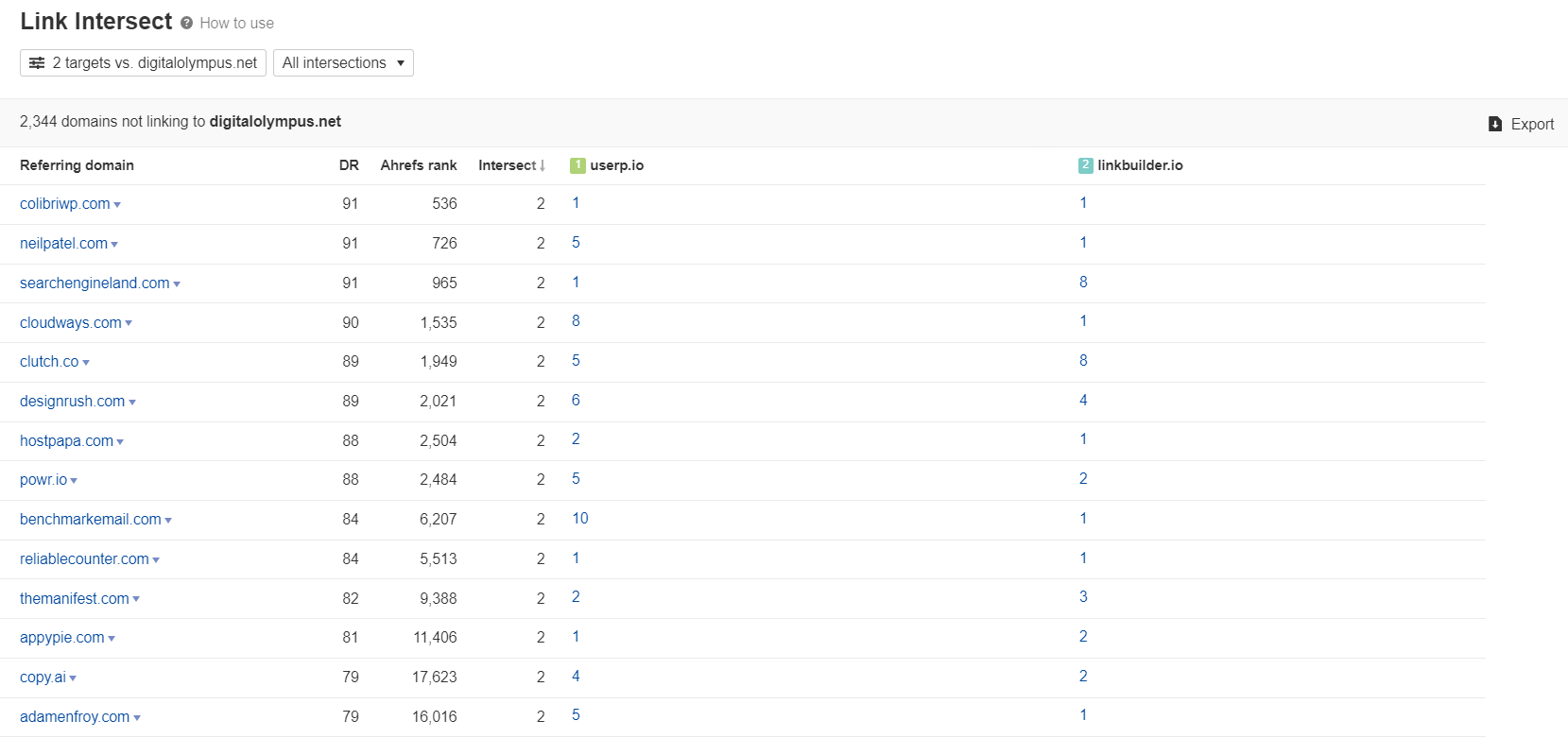Open the hostpapa.com domain link
Viewport: 1568px width, 738px height.
(x=66, y=441)
